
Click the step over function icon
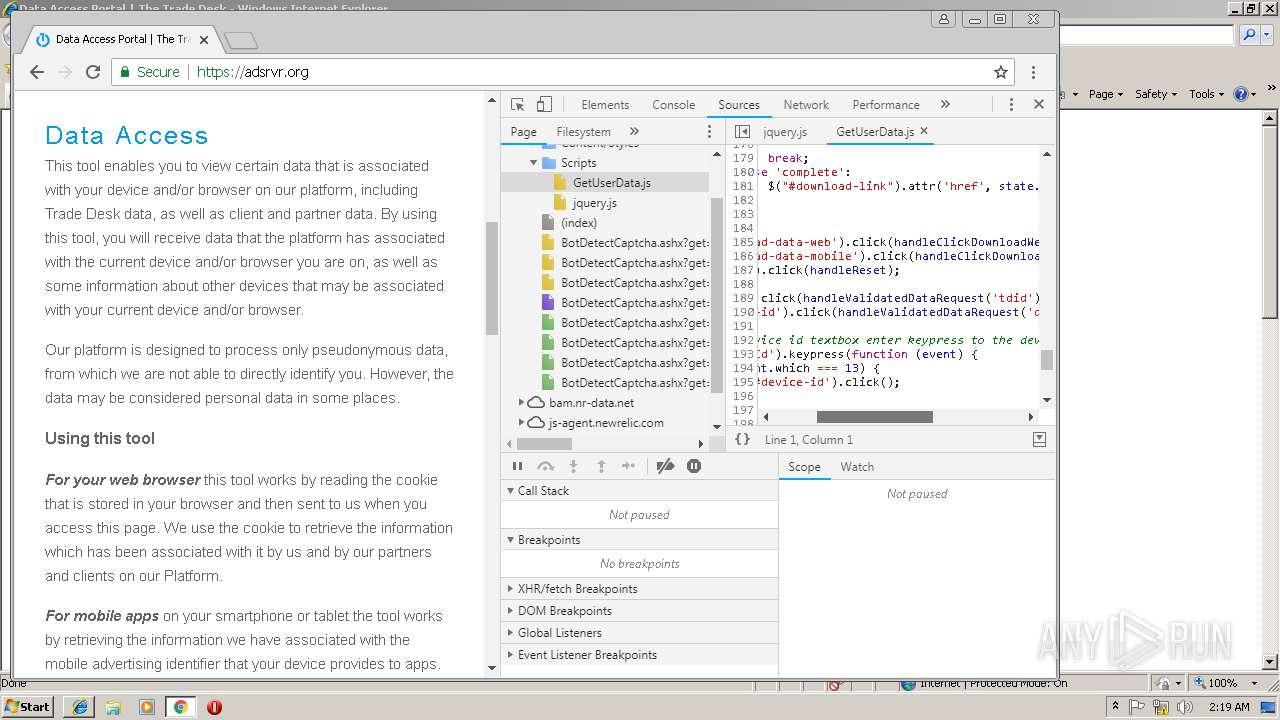point(545,466)
